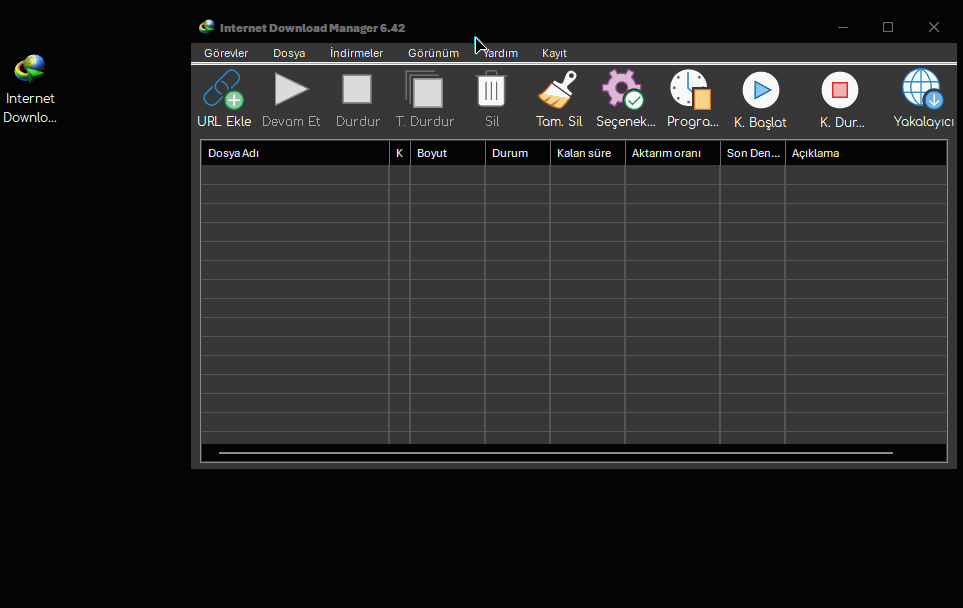Sort by Aktarım oranı column header

(x=672, y=153)
